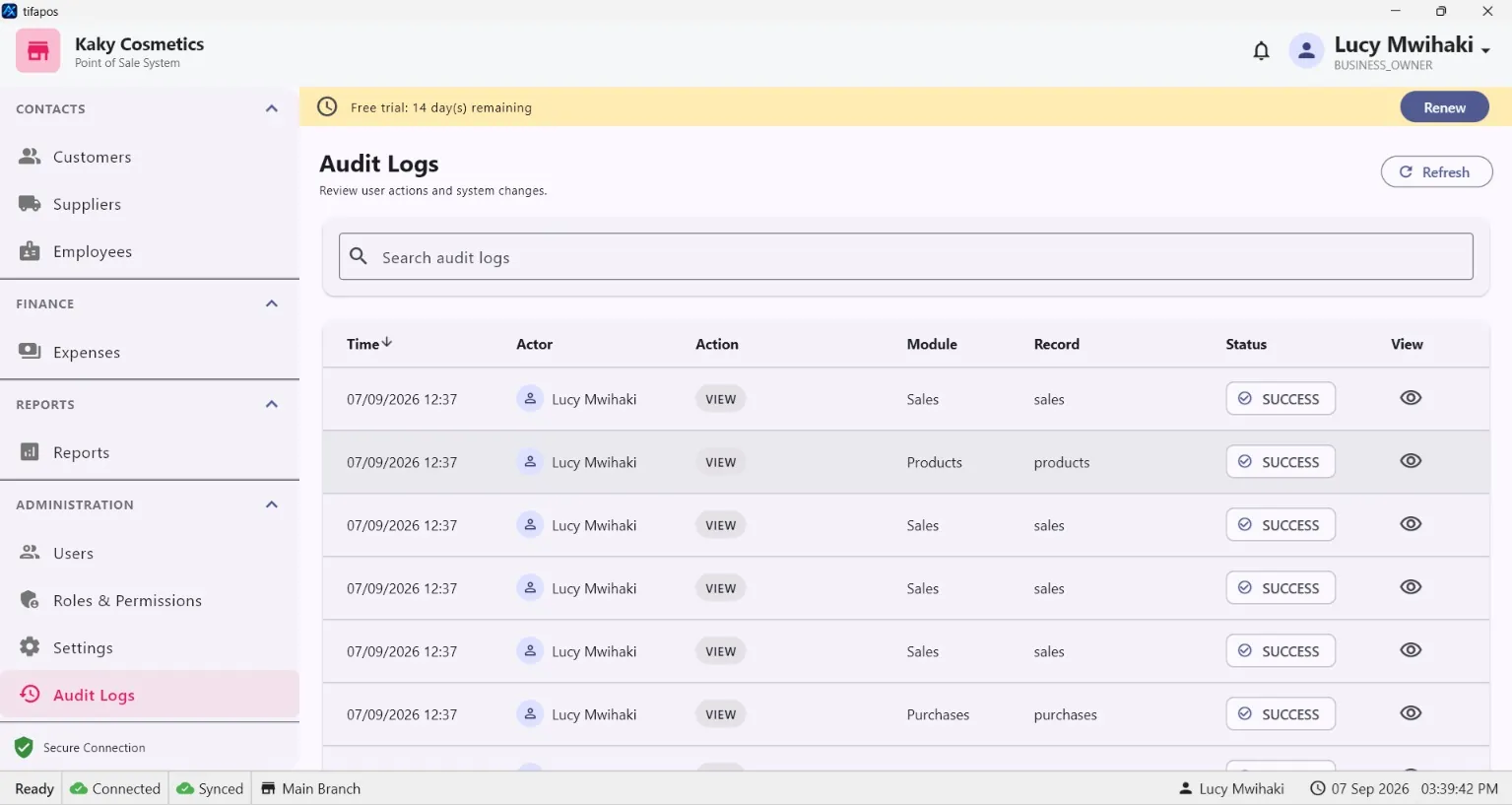Viewport: 1512px width, 805px height.
Task: Click the Users group icon
Action: coord(31,552)
